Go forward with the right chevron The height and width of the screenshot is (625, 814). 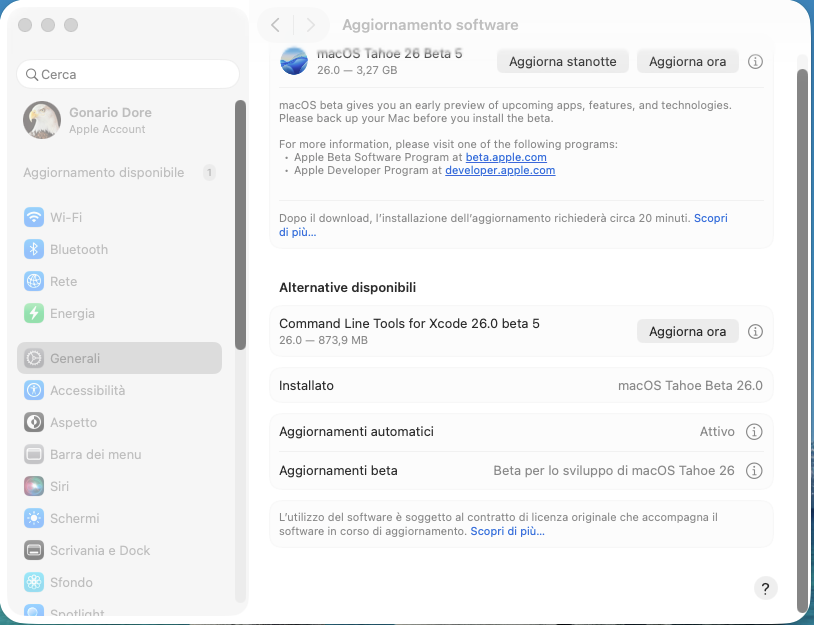[x=310, y=24]
